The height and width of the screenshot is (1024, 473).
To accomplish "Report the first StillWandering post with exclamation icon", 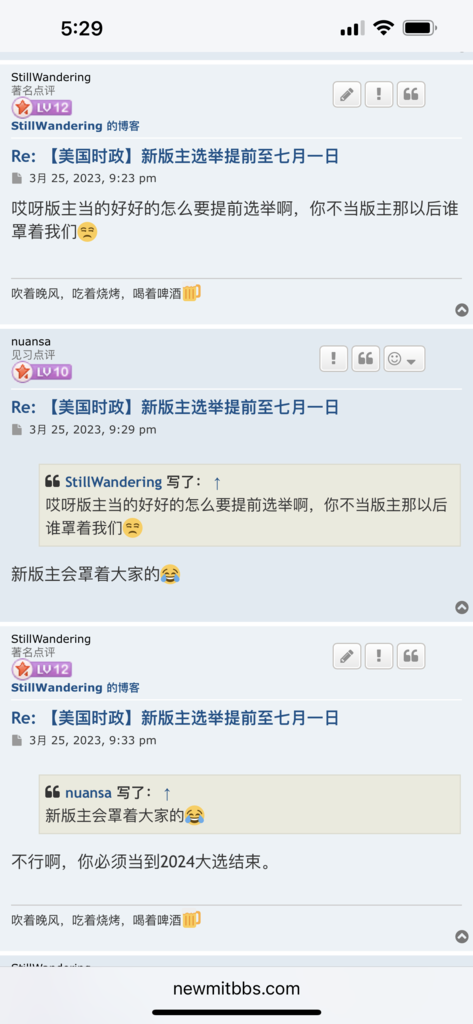I will tap(379, 94).
